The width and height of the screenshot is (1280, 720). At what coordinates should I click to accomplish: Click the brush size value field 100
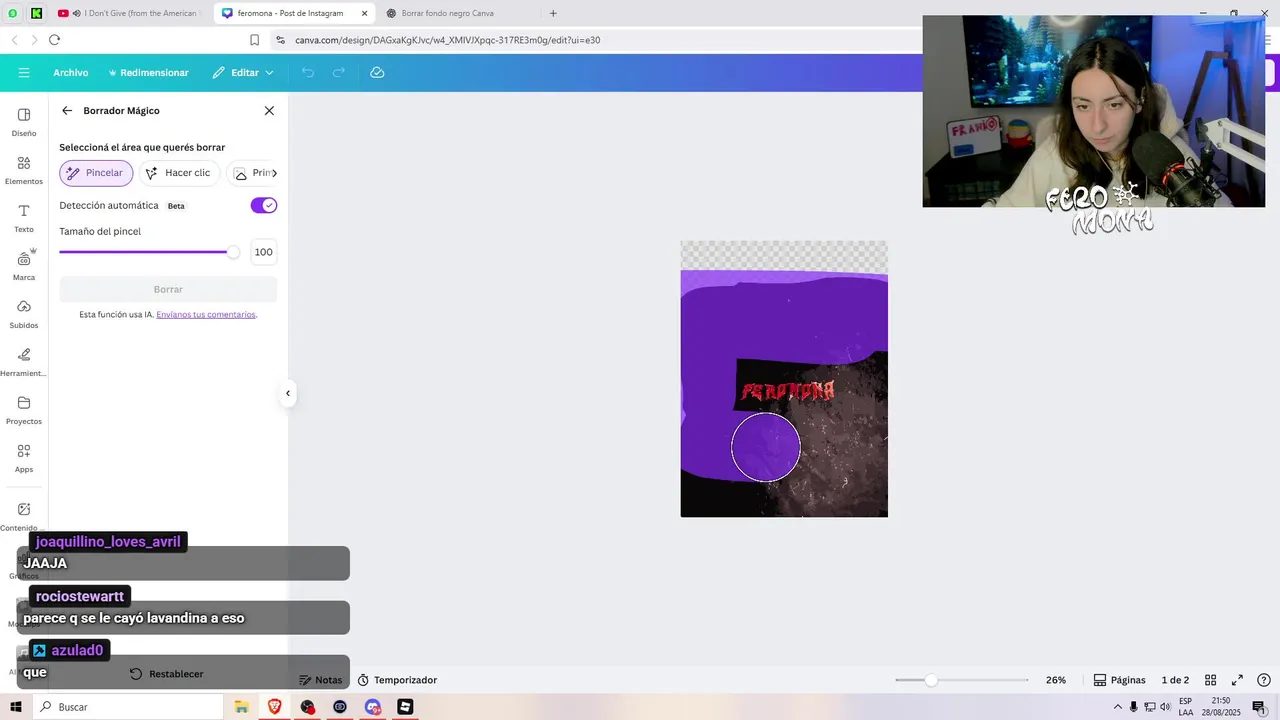pos(263,252)
